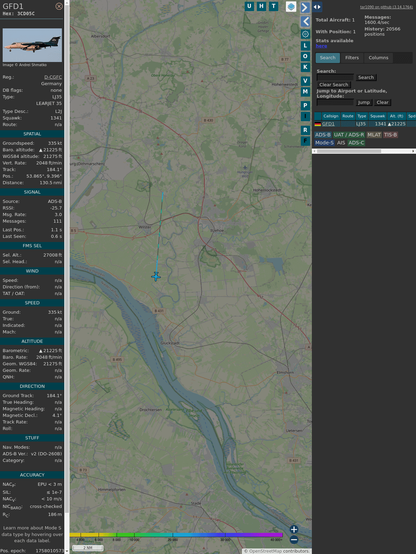This screenshot has width=416, height=554.
Task: Sort table by Squawk column header
Action: tap(377, 116)
